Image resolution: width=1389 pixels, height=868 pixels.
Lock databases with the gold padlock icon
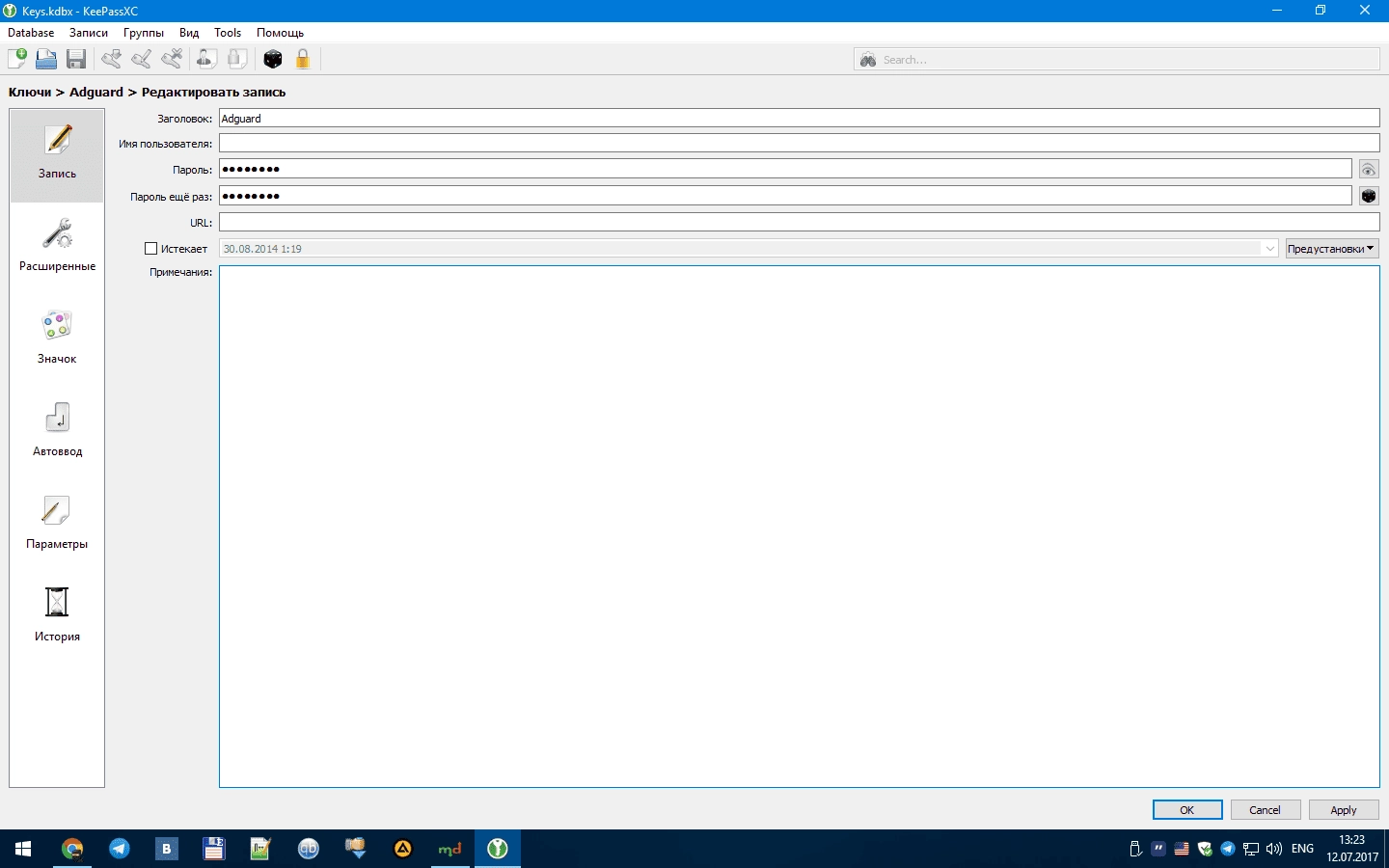pyautogui.click(x=303, y=59)
